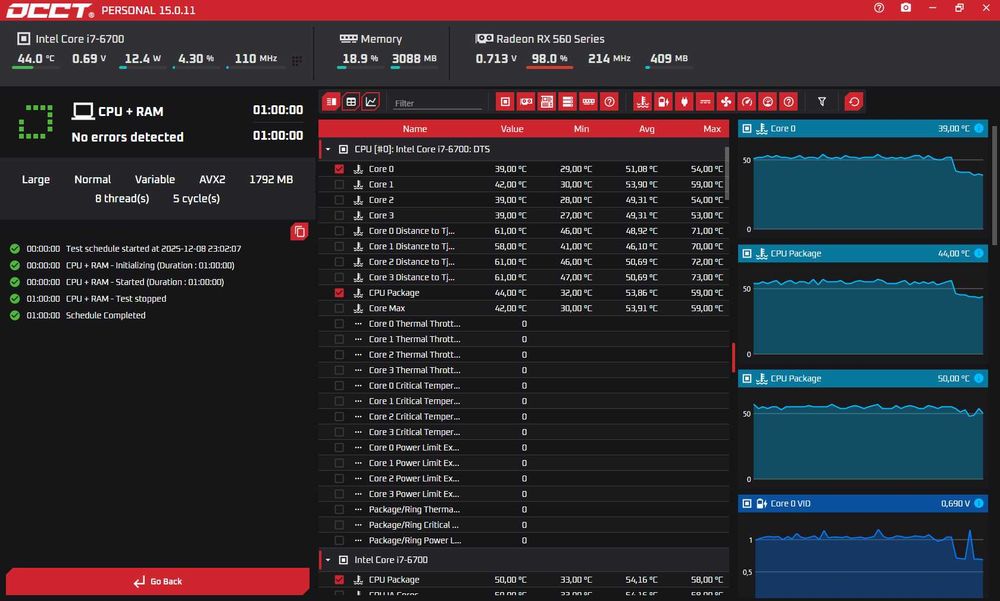Take a screenshot with the camera icon

(x=906, y=8)
